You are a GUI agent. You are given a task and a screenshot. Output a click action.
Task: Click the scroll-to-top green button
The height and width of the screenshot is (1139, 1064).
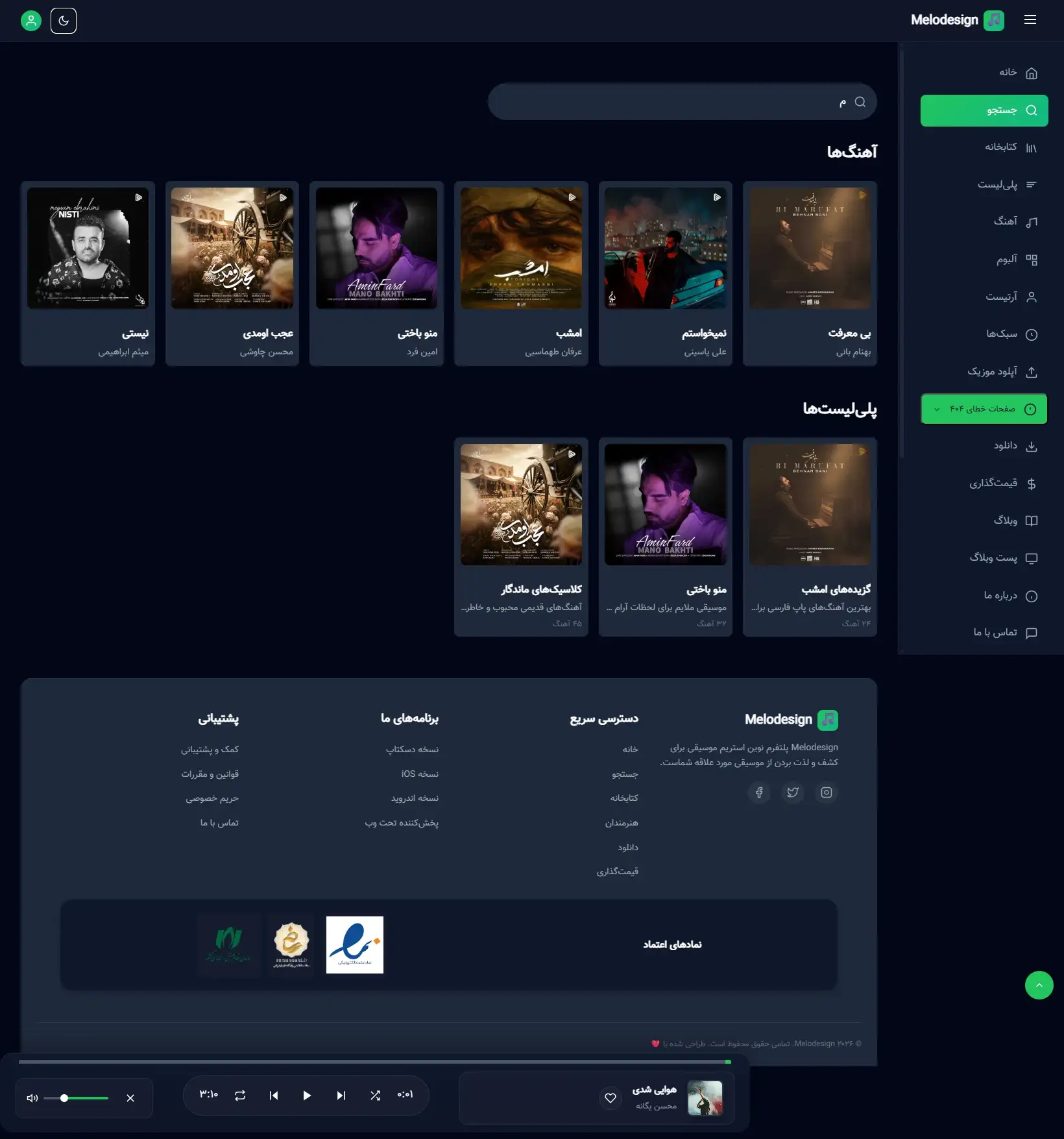[x=1039, y=985]
